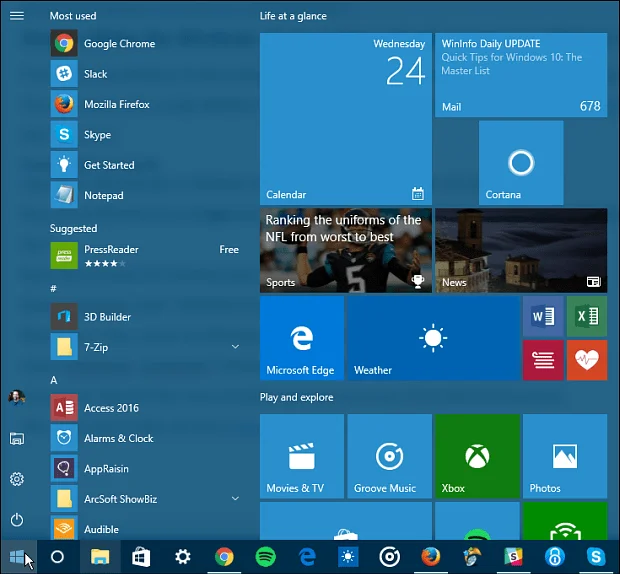Launch 3D Builder
This screenshot has width=620, height=574.
click(145, 317)
